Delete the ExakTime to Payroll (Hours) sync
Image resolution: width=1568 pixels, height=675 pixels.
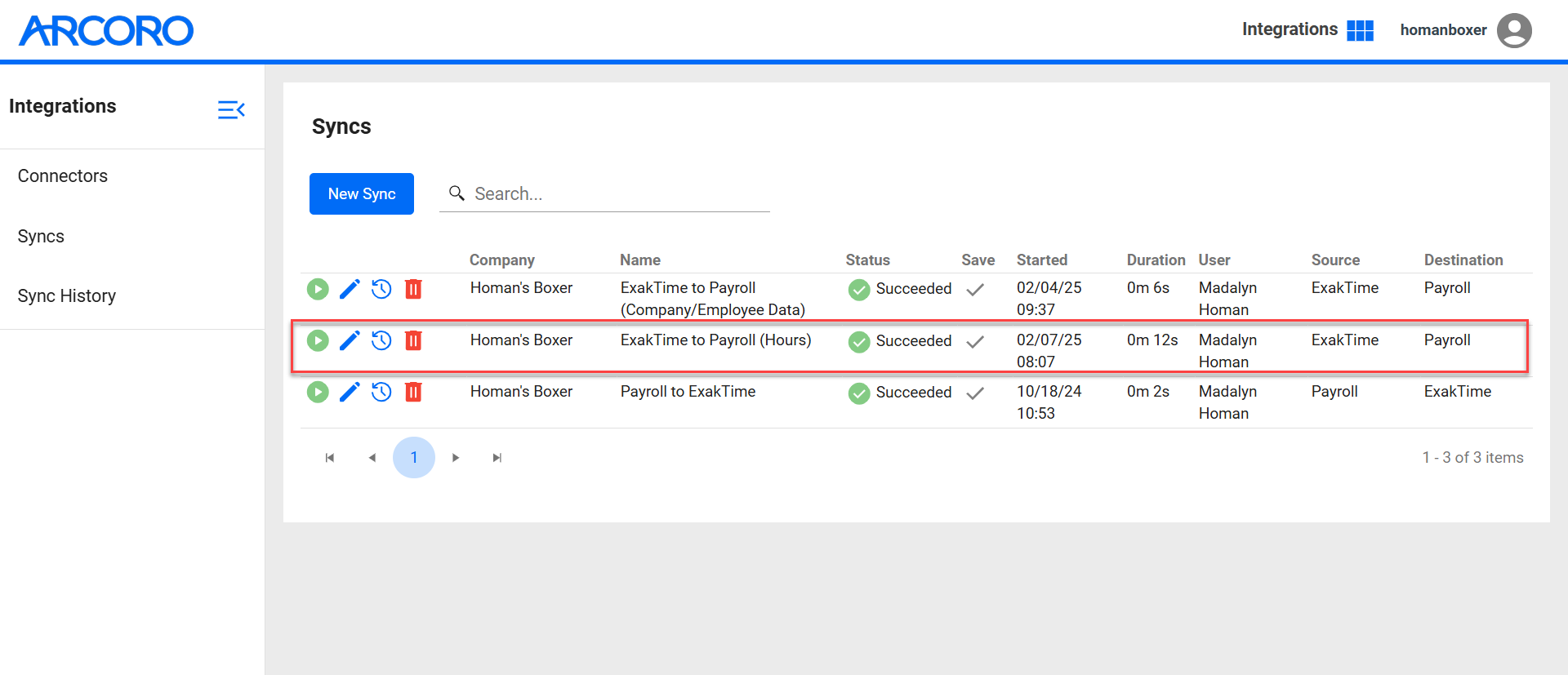413,340
